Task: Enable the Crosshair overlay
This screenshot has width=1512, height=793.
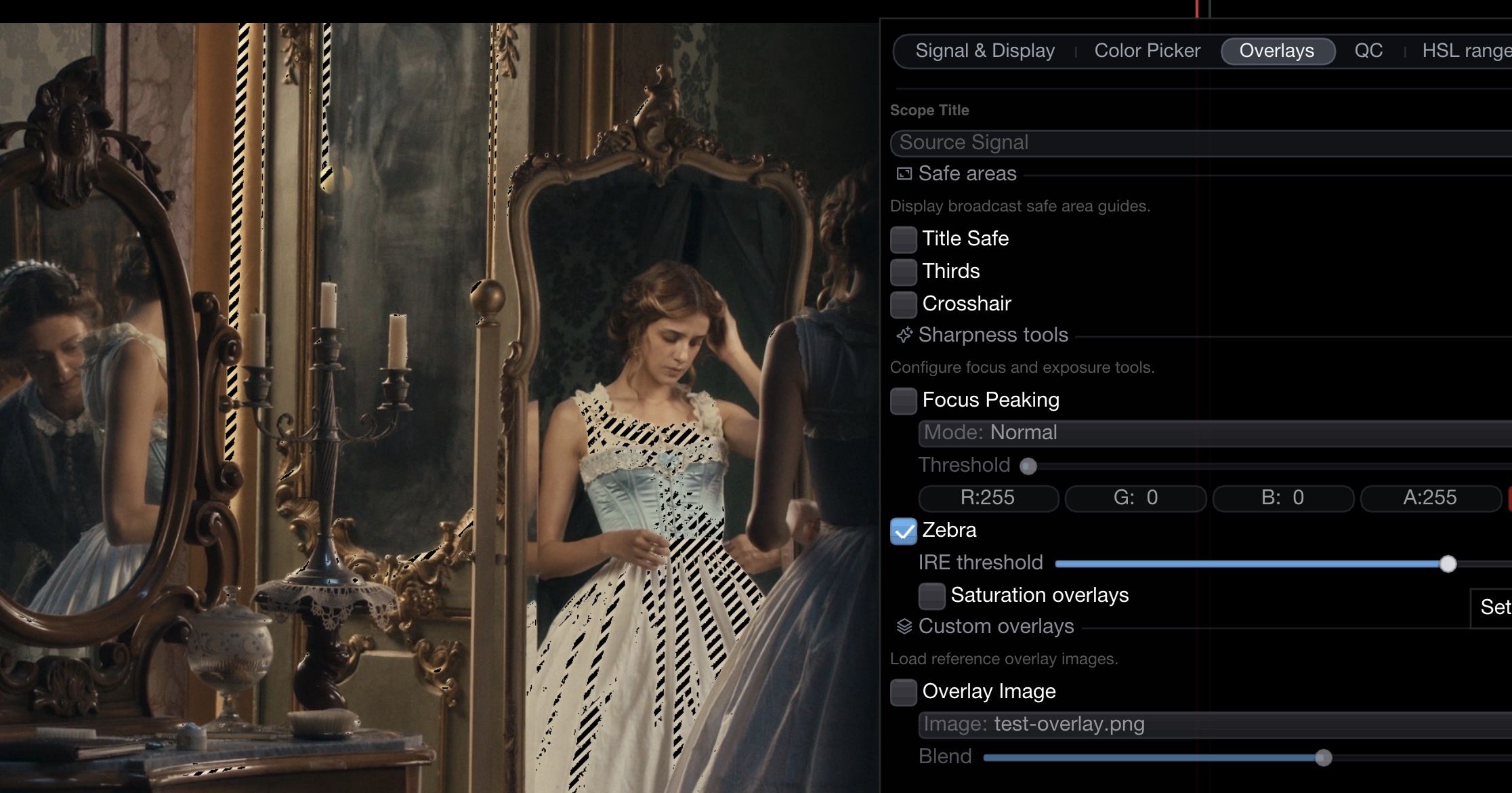Action: point(903,304)
